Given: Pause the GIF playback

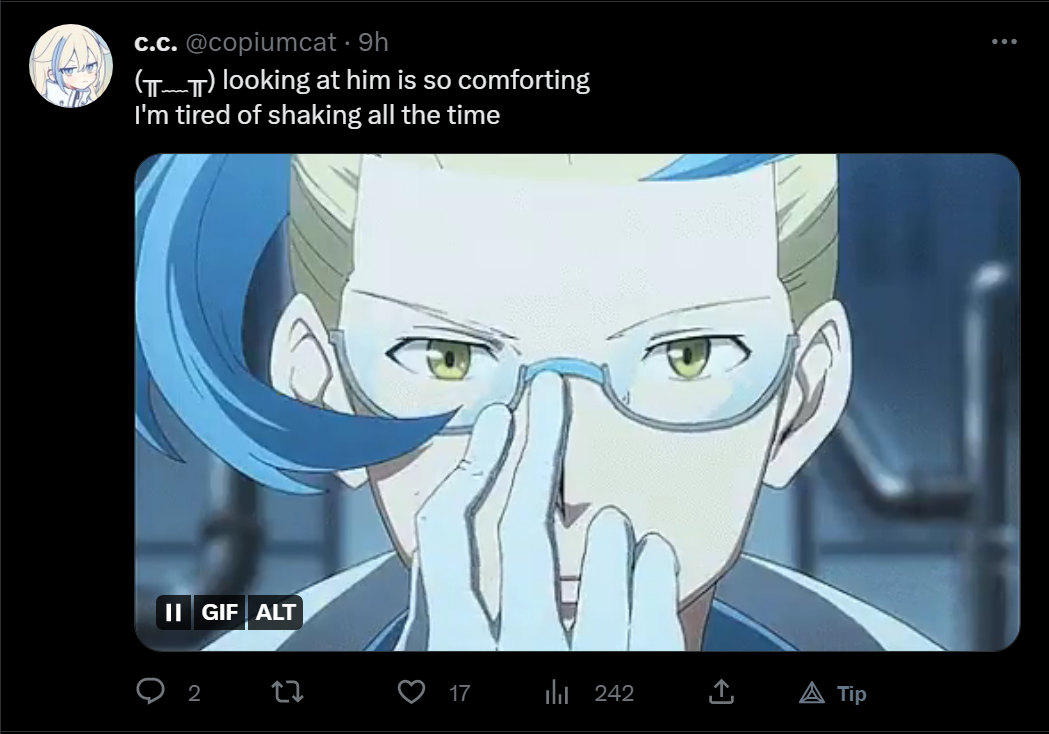Looking at the screenshot, I should coord(173,612).
